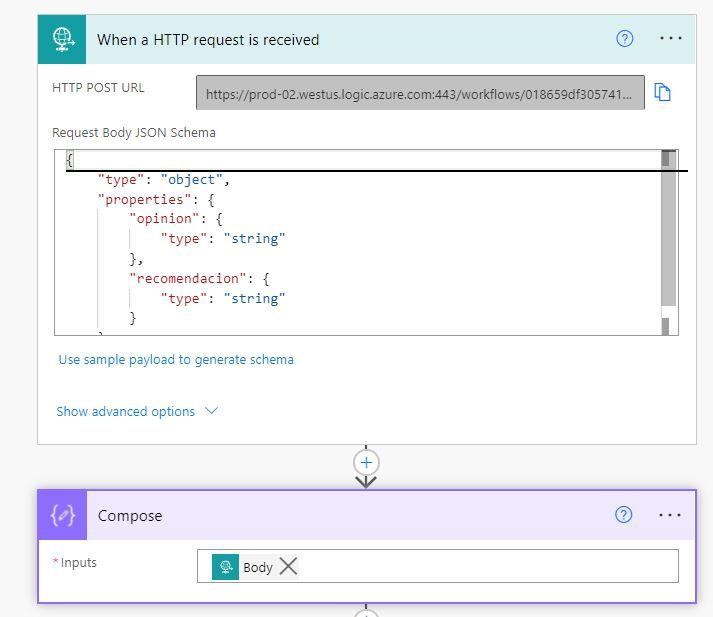Use sample payload to generate schema
This screenshot has width=713, height=617.
pos(176,360)
